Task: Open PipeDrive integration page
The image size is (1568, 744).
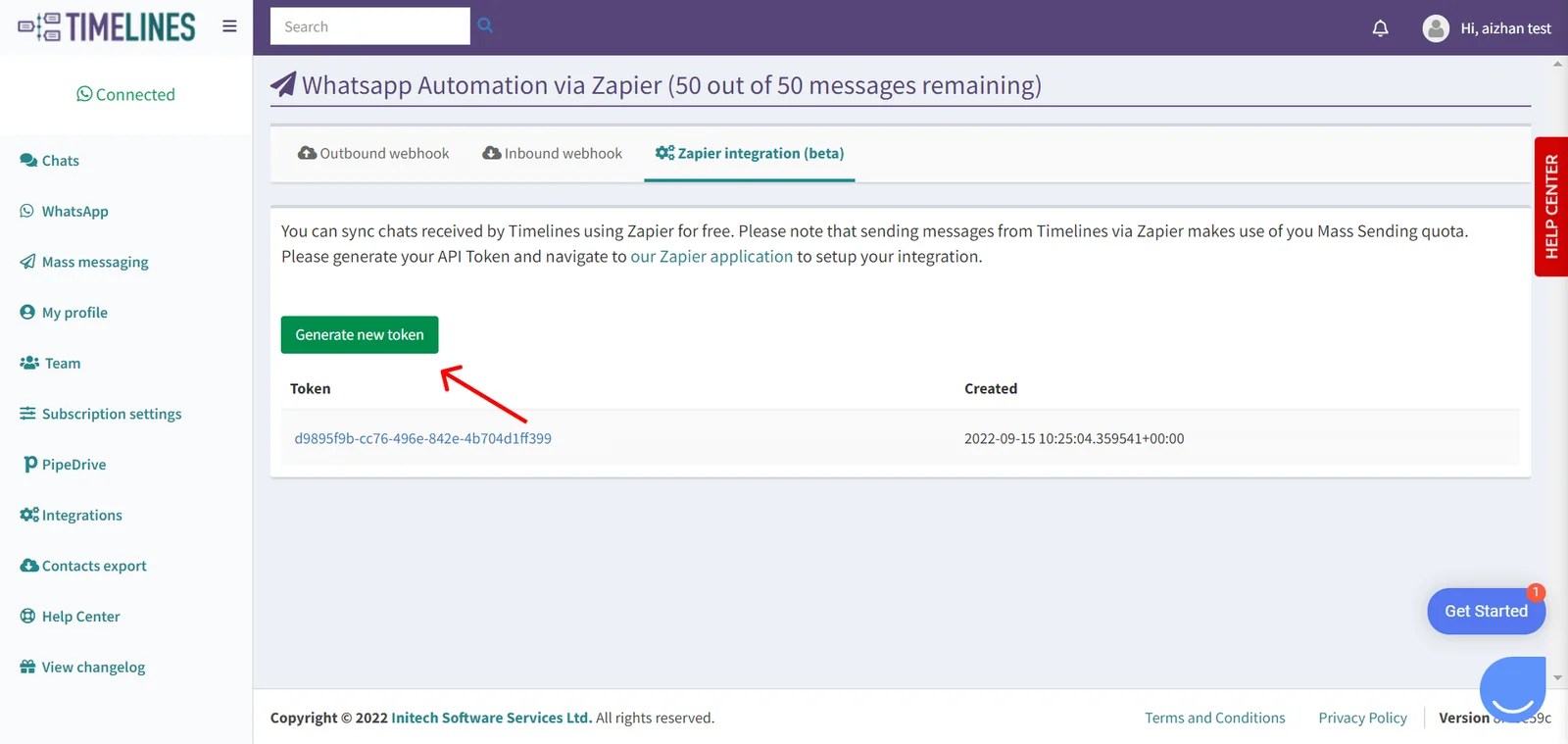Action: pyautogui.click(x=64, y=465)
